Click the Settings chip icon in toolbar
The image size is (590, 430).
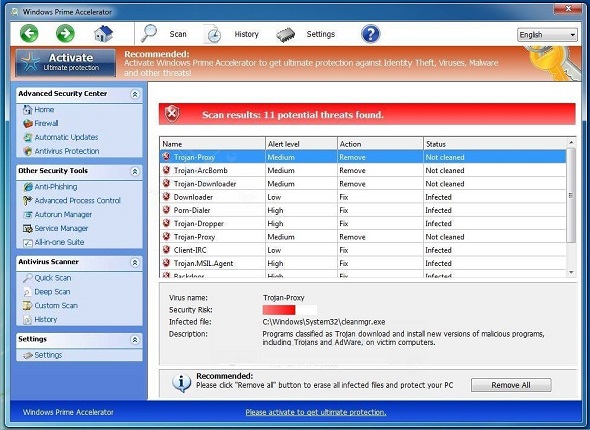(286, 35)
